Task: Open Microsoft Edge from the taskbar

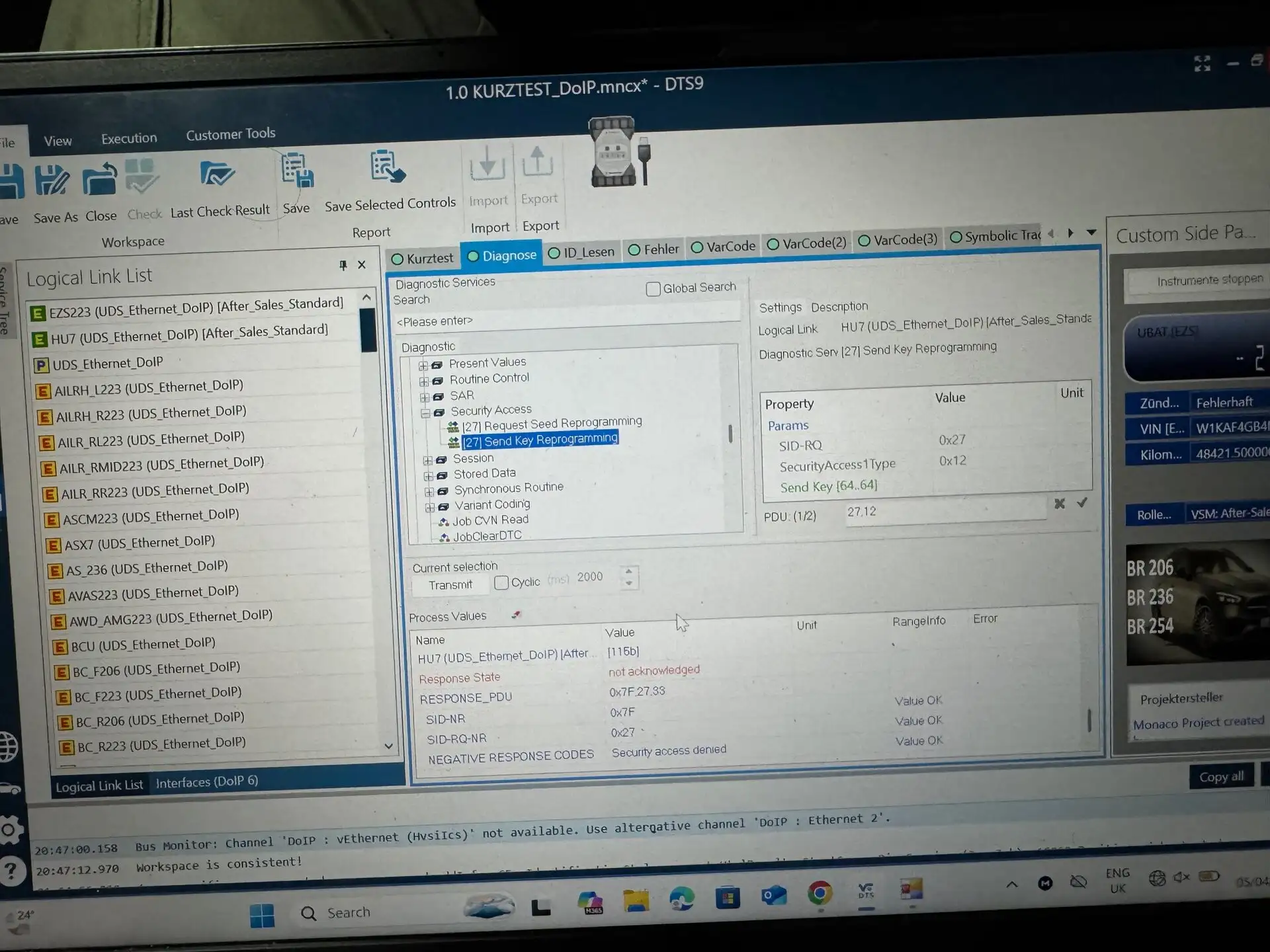Action: [x=682, y=899]
